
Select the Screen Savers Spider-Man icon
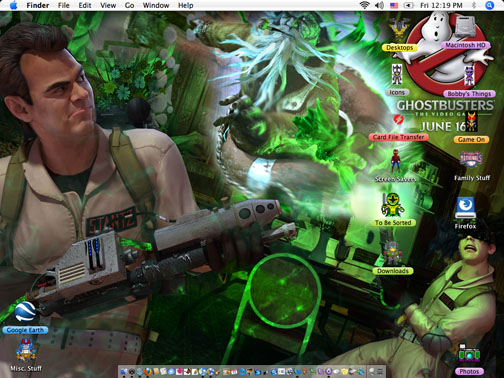pyautogui.click(x=396, y=162)
